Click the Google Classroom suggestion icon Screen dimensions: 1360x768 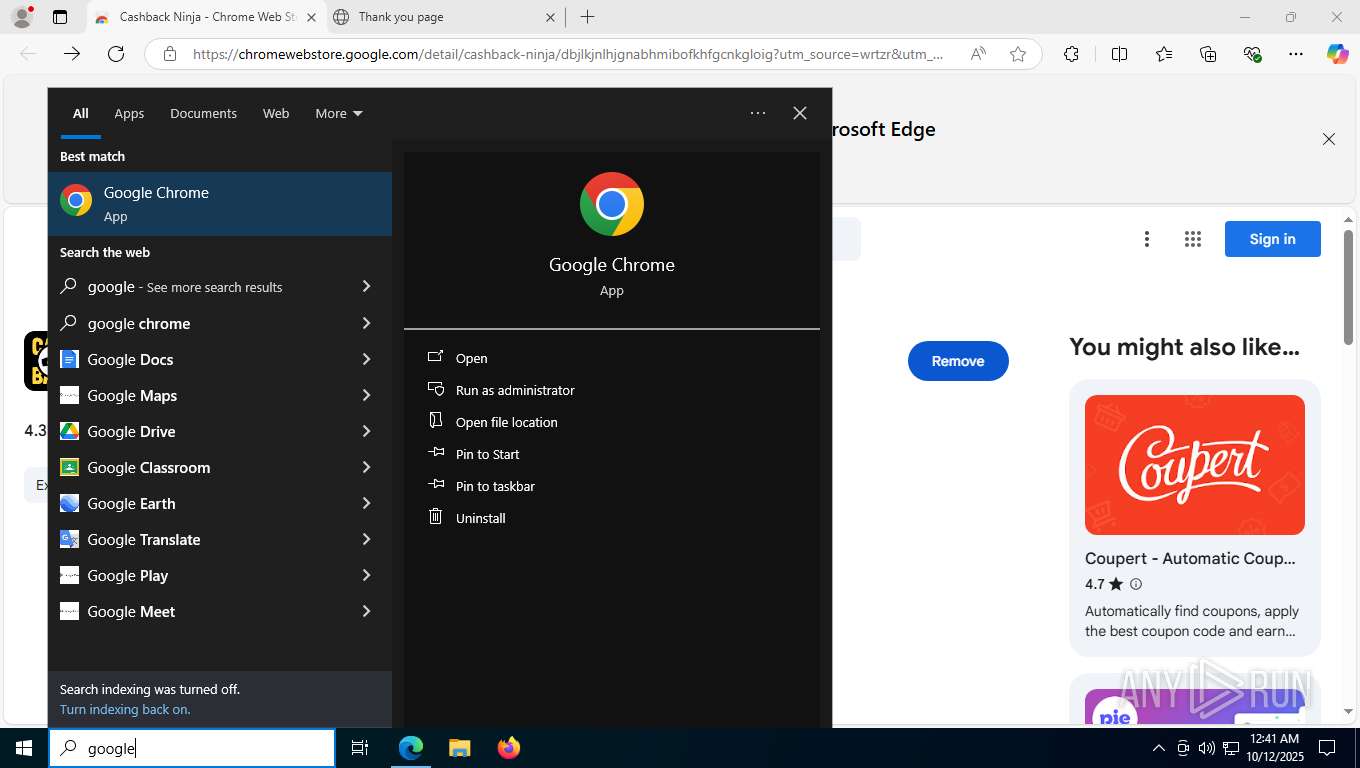(x=69, y=467)
